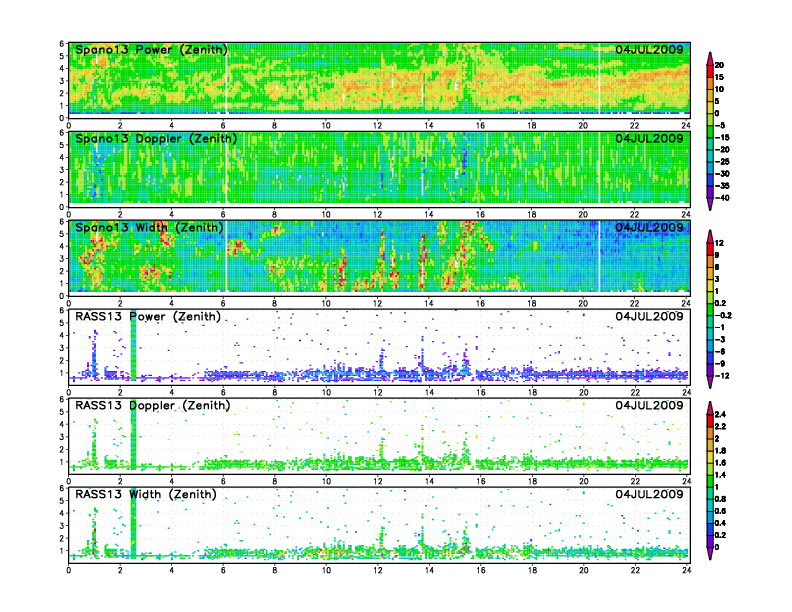Click the purple bottom arrow of the bottom colorbar
The image size is (792, 612).
(x=710, y=553)
